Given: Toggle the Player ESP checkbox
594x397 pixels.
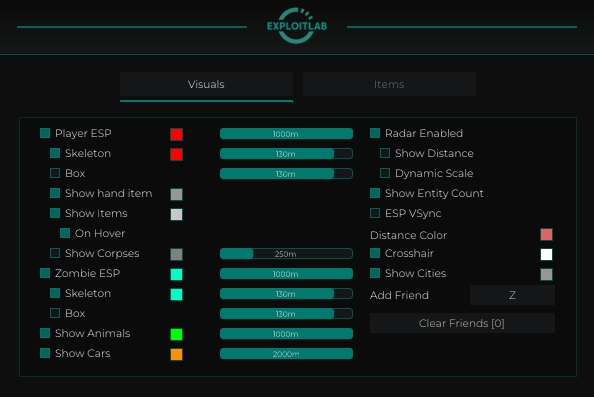Looking at the screenshot, I should pos(45,133).
